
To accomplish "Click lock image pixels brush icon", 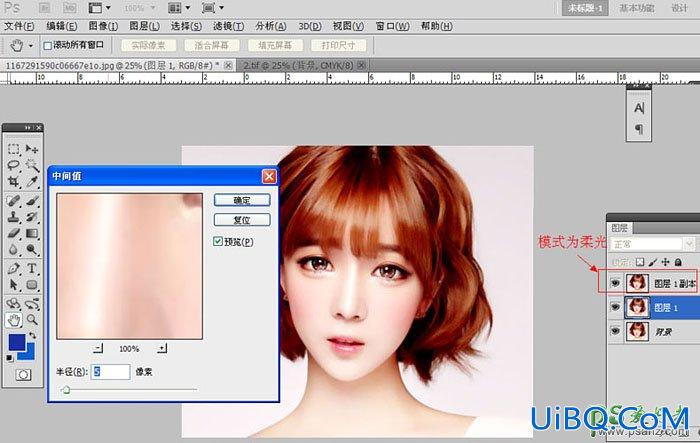I will pos(653,262).
